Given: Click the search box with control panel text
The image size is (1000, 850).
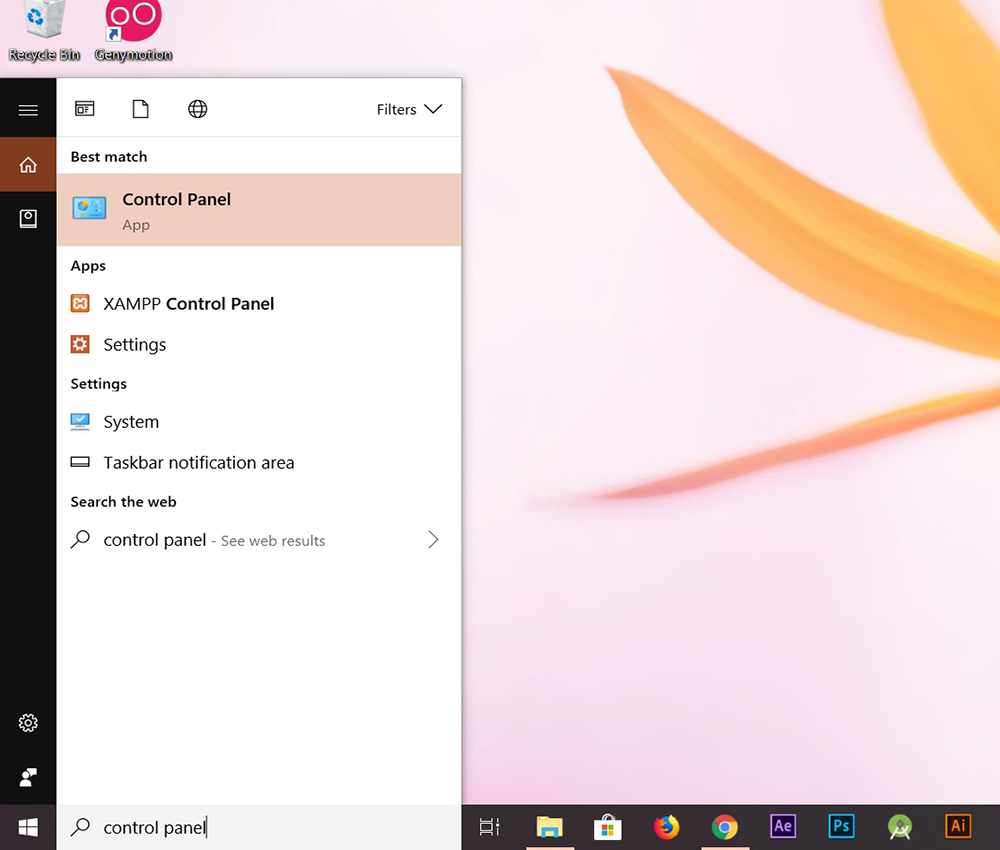Looking at the screenshot, I should pos(258,827).
